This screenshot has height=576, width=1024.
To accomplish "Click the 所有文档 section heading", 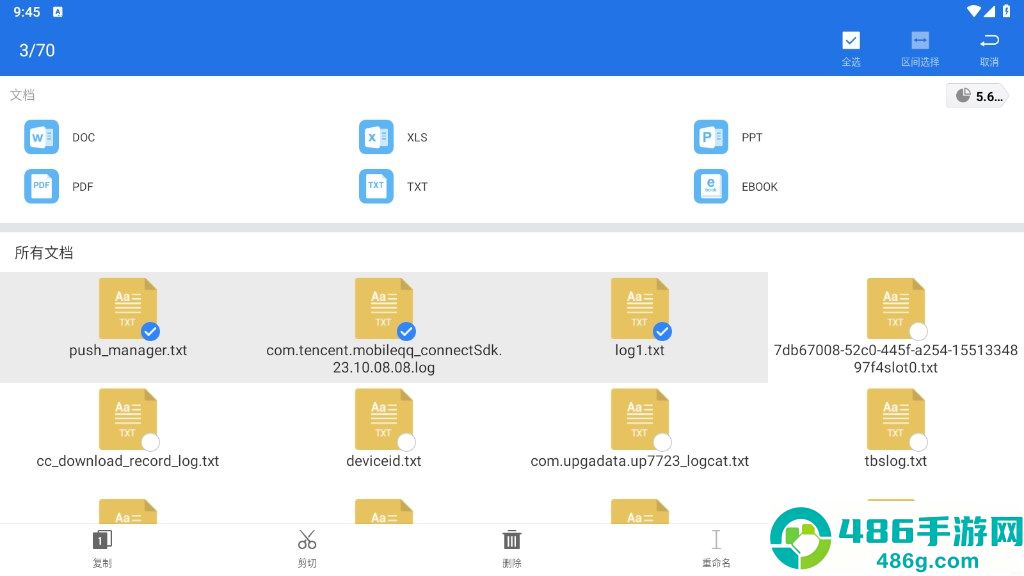I will coord(44,253).
